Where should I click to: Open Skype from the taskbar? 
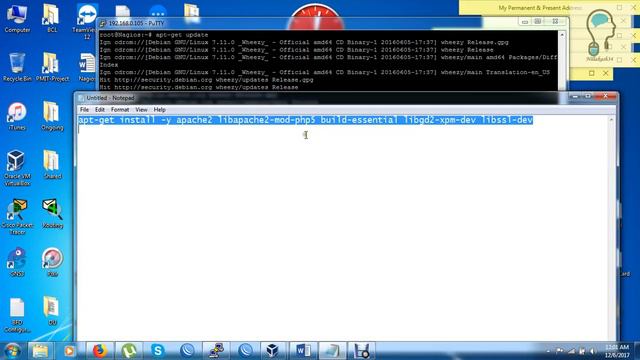click(x=158, y=351)
